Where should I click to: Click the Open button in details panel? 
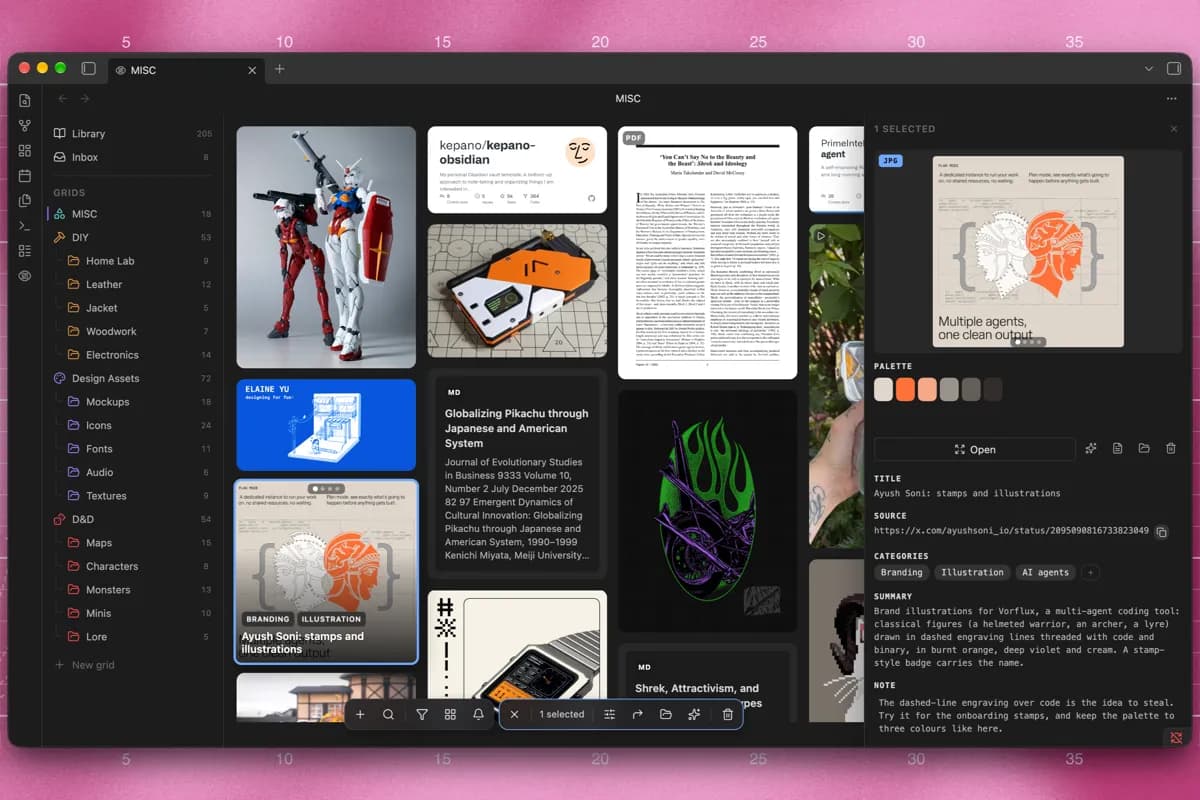[x=974, y=449]
